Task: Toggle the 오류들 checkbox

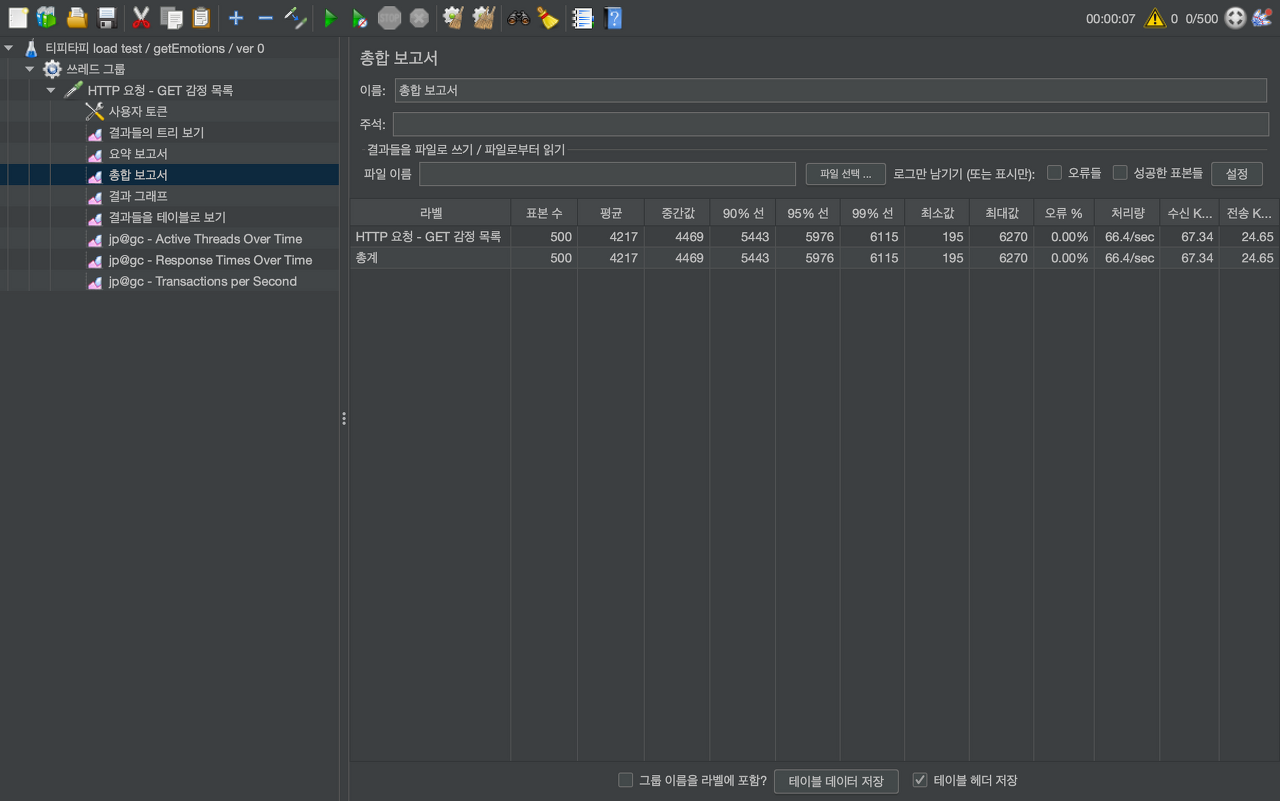Action: pyautogui.click(x=1054, y=173)
